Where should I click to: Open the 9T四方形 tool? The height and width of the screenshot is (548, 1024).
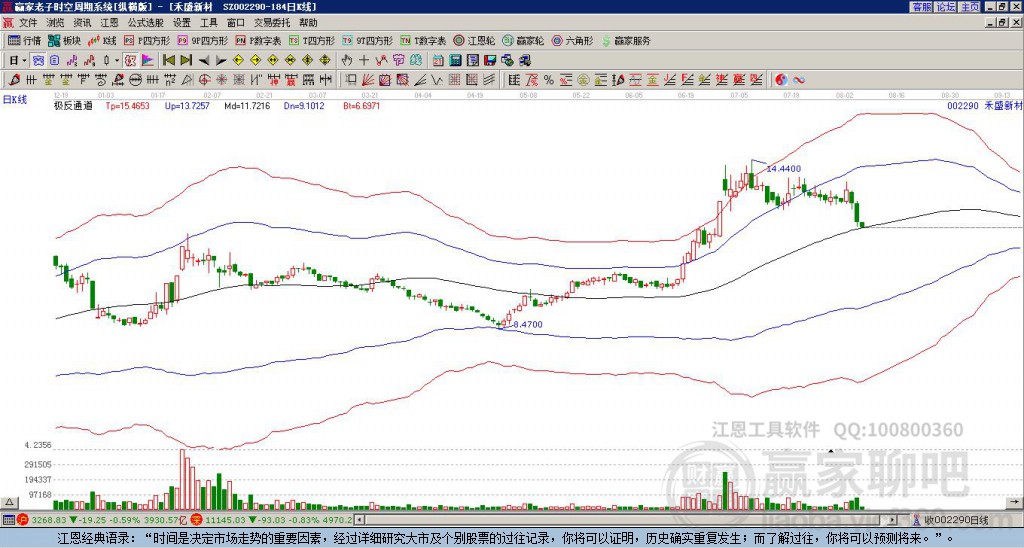368,40
